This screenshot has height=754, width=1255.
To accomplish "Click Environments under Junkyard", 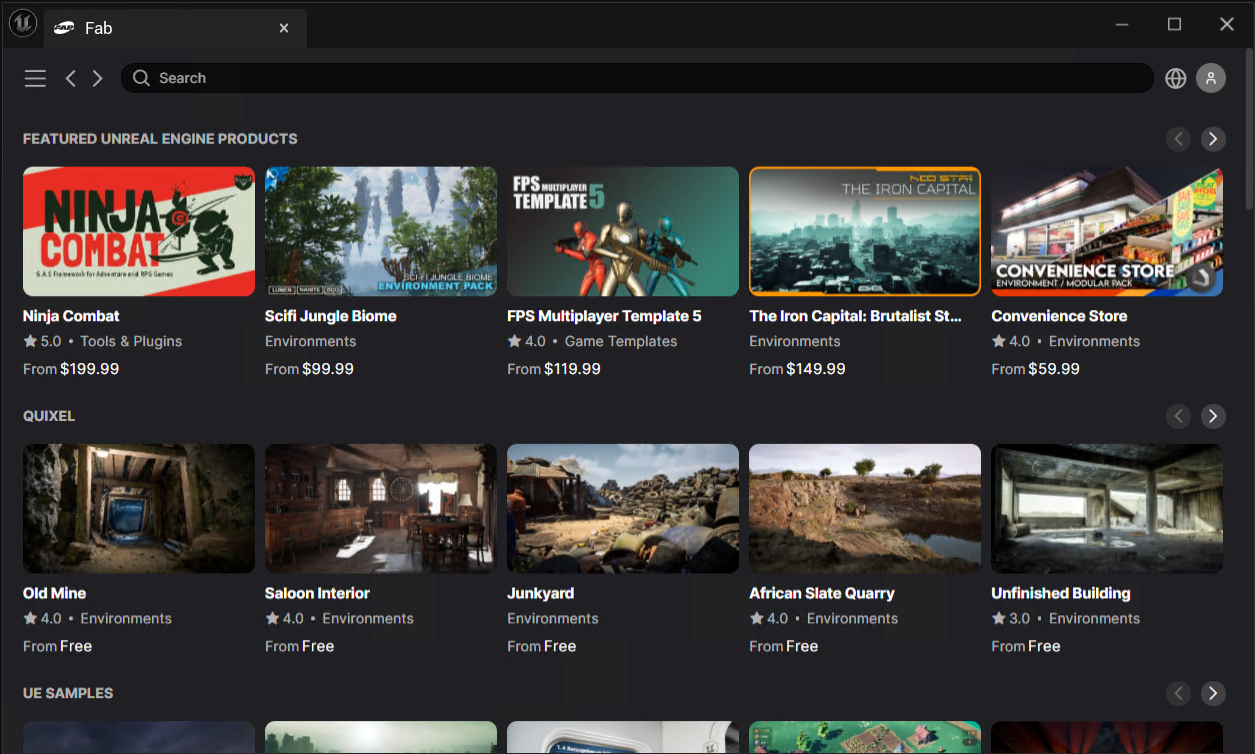I will click(553, 618).
